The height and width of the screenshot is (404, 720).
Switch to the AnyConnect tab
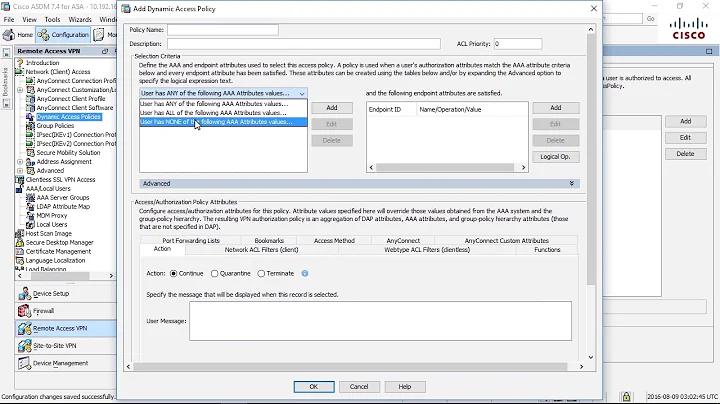(403, 241)
